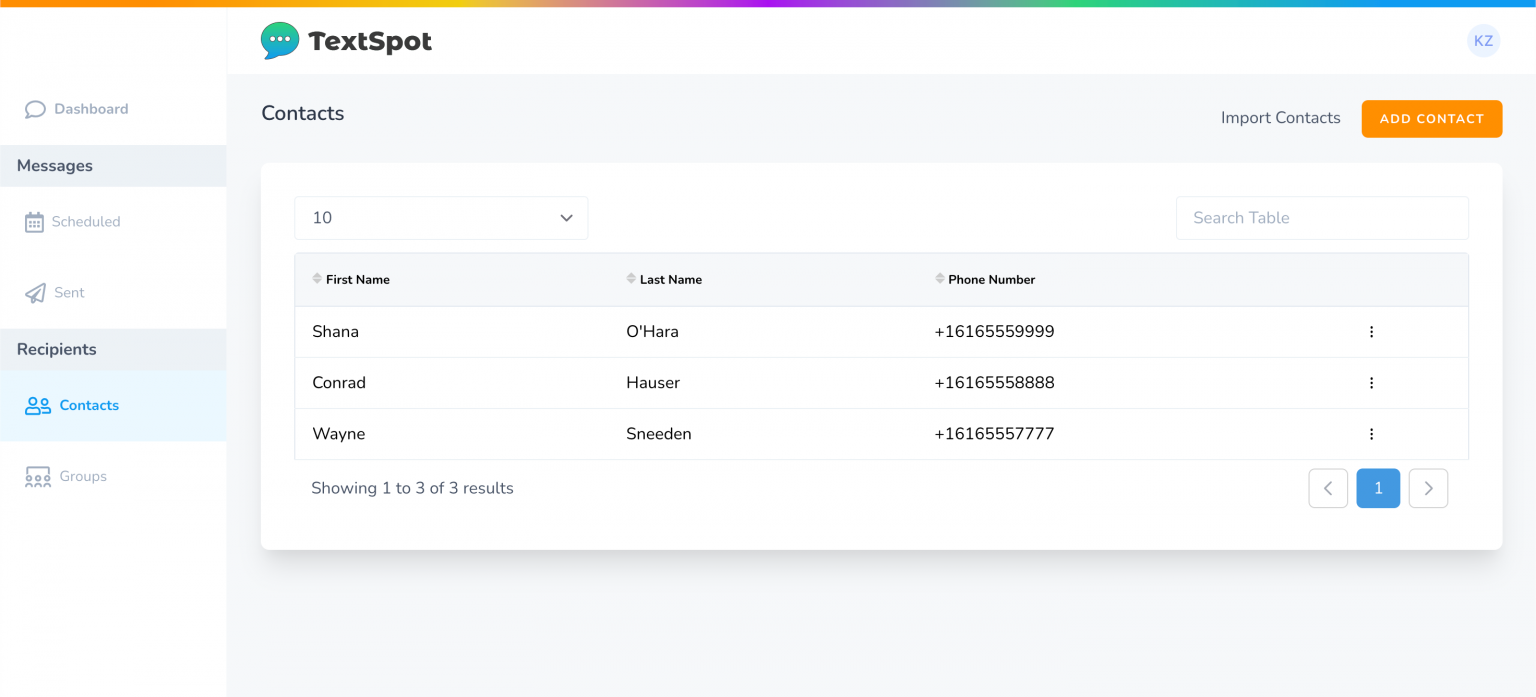Image resolution: width=1536 pixels, height=697 pixels.
Task: Click inside the Search Table field
Action: pos(1322,217)
